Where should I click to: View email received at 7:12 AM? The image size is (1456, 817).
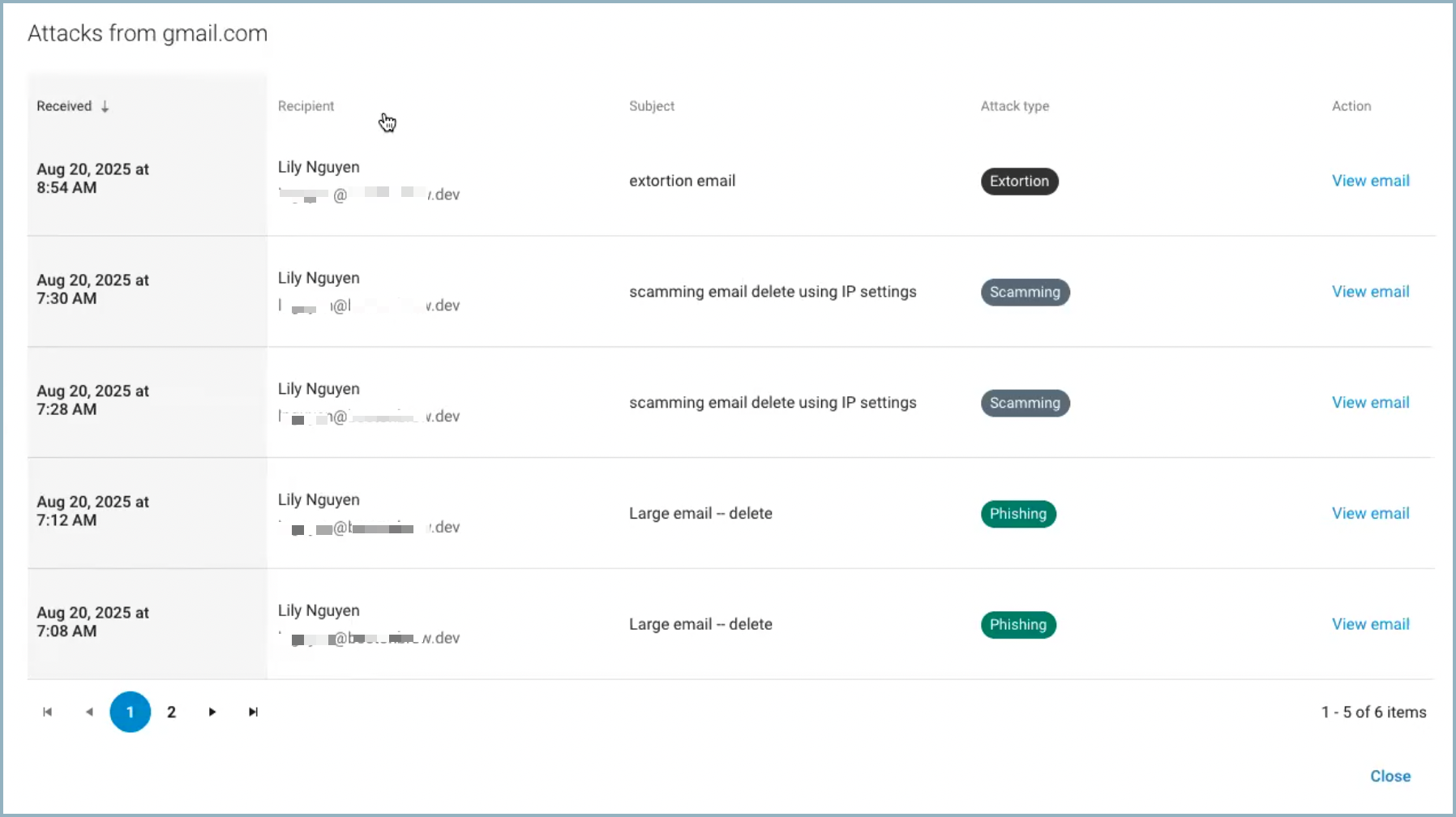click(x=1370, y=514)
